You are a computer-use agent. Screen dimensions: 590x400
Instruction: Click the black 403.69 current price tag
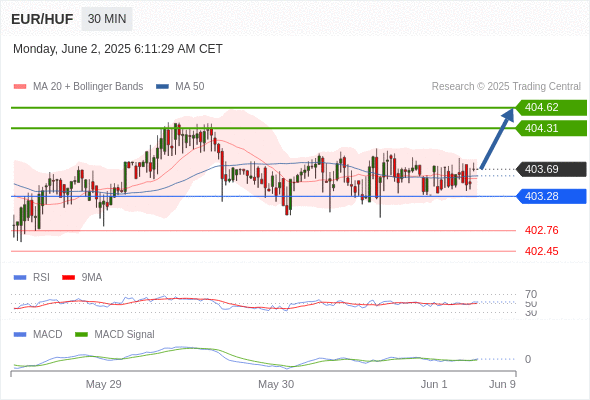pos(551,169)
